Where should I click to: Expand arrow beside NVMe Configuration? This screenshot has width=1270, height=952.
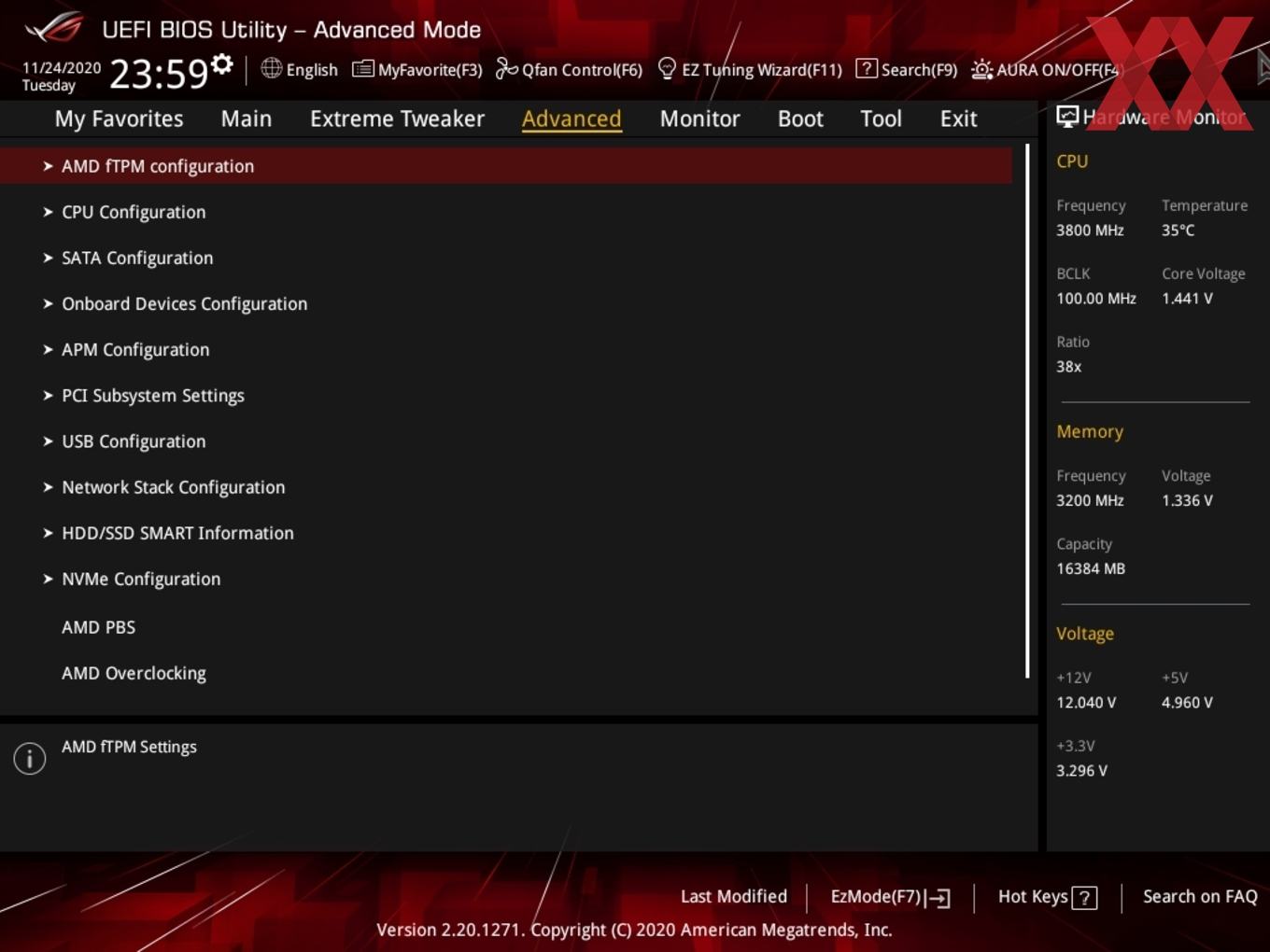coord(48,579)
